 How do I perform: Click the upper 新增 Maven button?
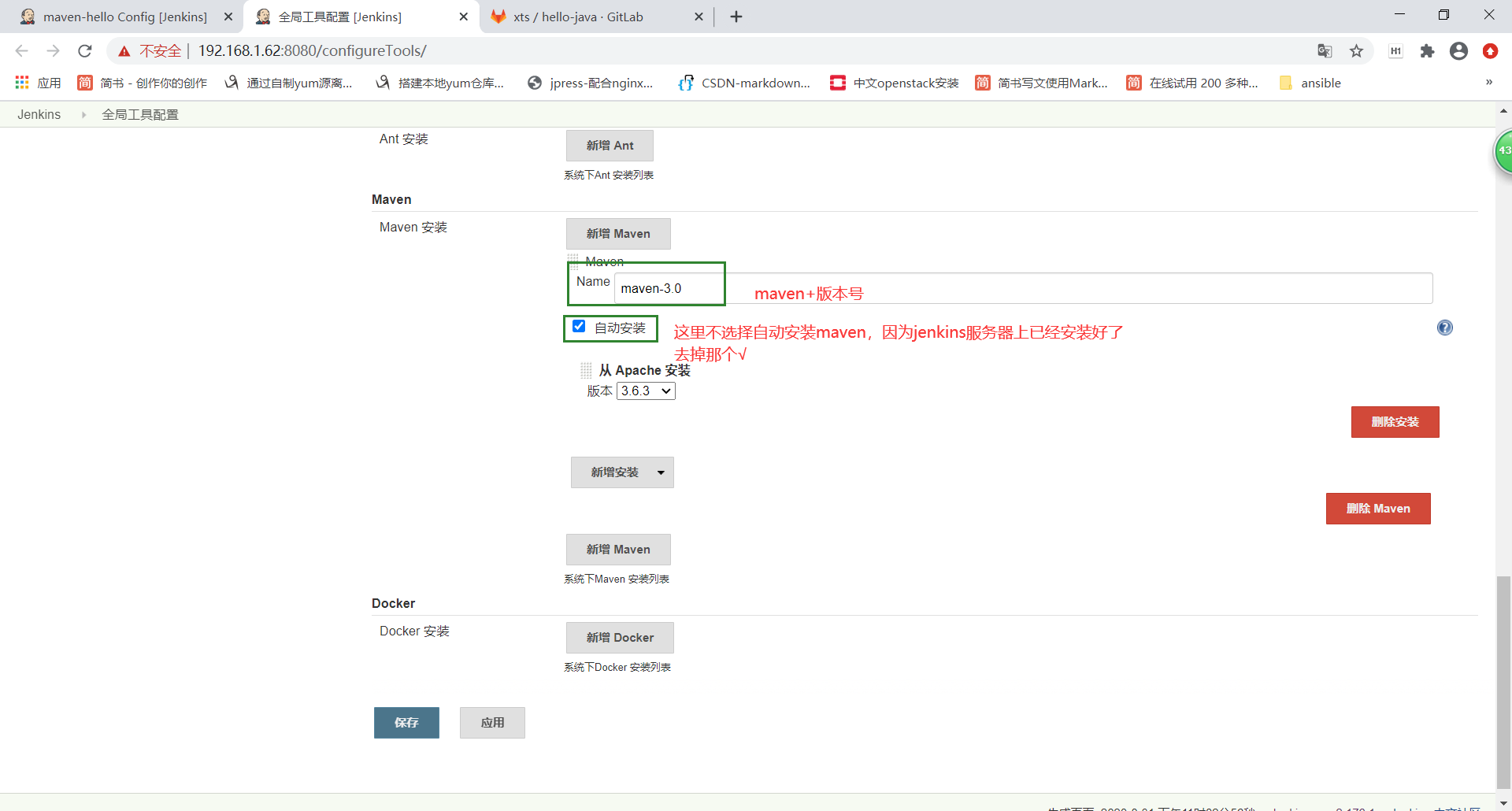618,234
